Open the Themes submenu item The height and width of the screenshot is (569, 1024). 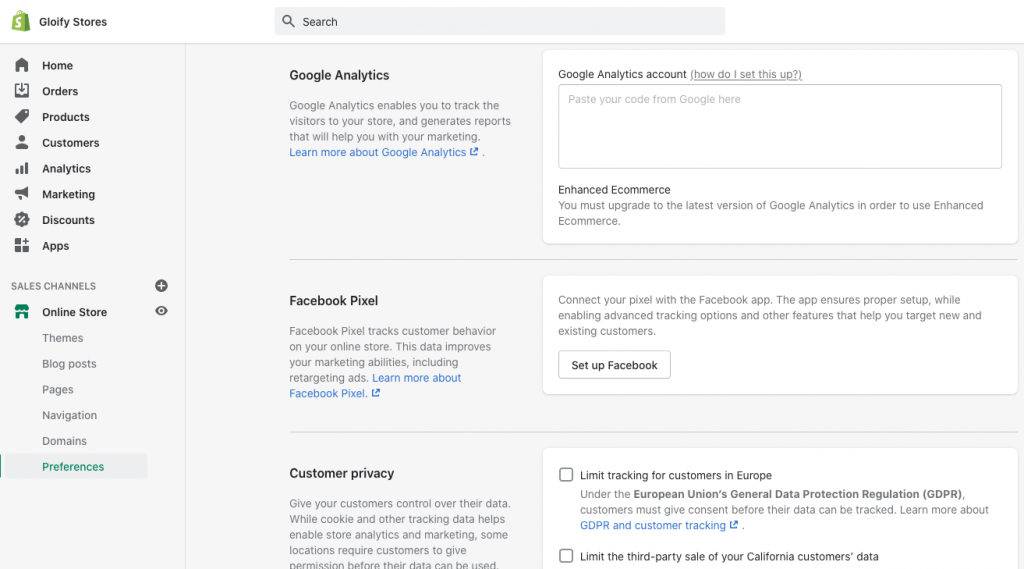63,338
